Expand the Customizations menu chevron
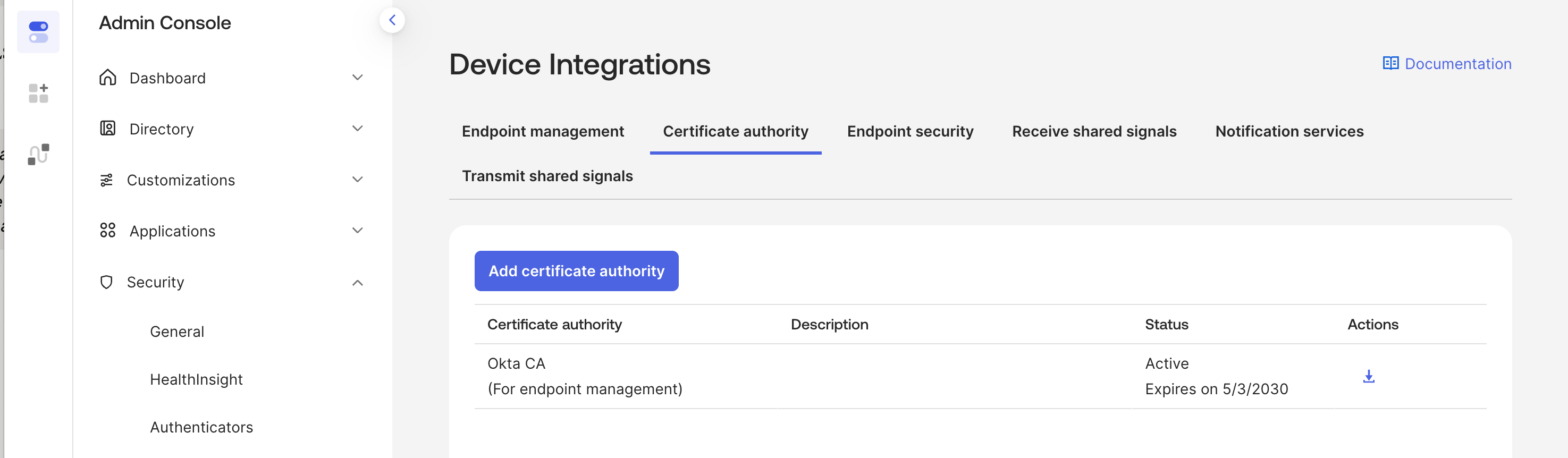1568x458 pixels. tap(357, 180)
